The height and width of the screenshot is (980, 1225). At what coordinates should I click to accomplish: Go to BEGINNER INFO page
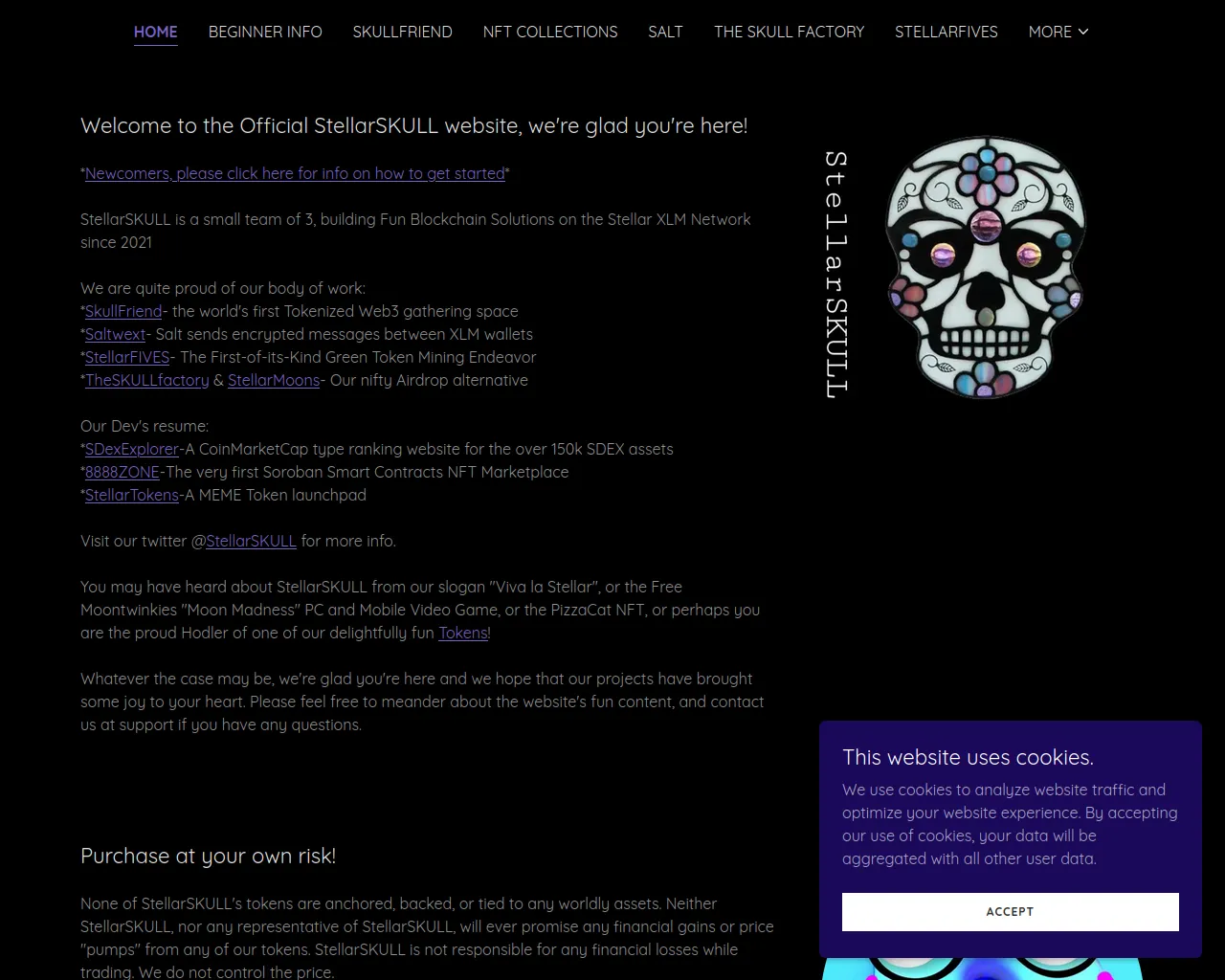(x=265, y=32)
